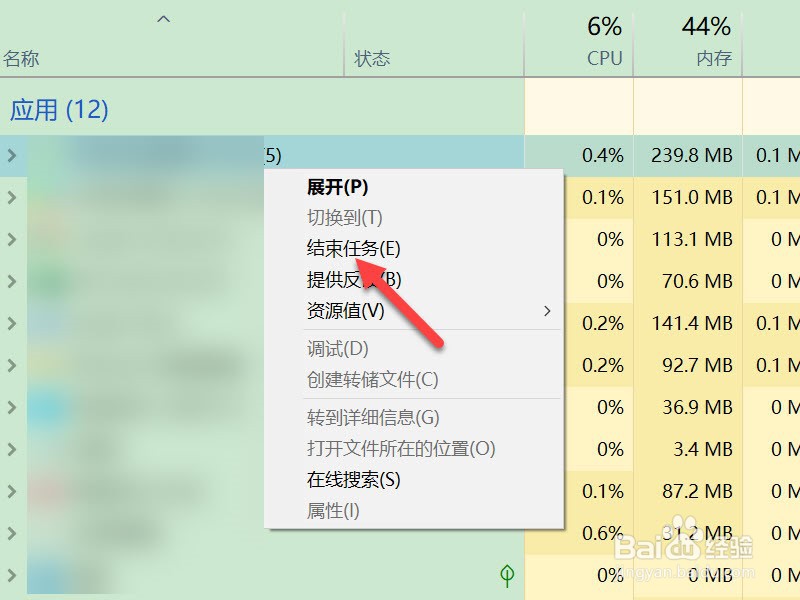Sort by the CPU column header
Viewport: 800px width, 600px height.
pos(601,58)
